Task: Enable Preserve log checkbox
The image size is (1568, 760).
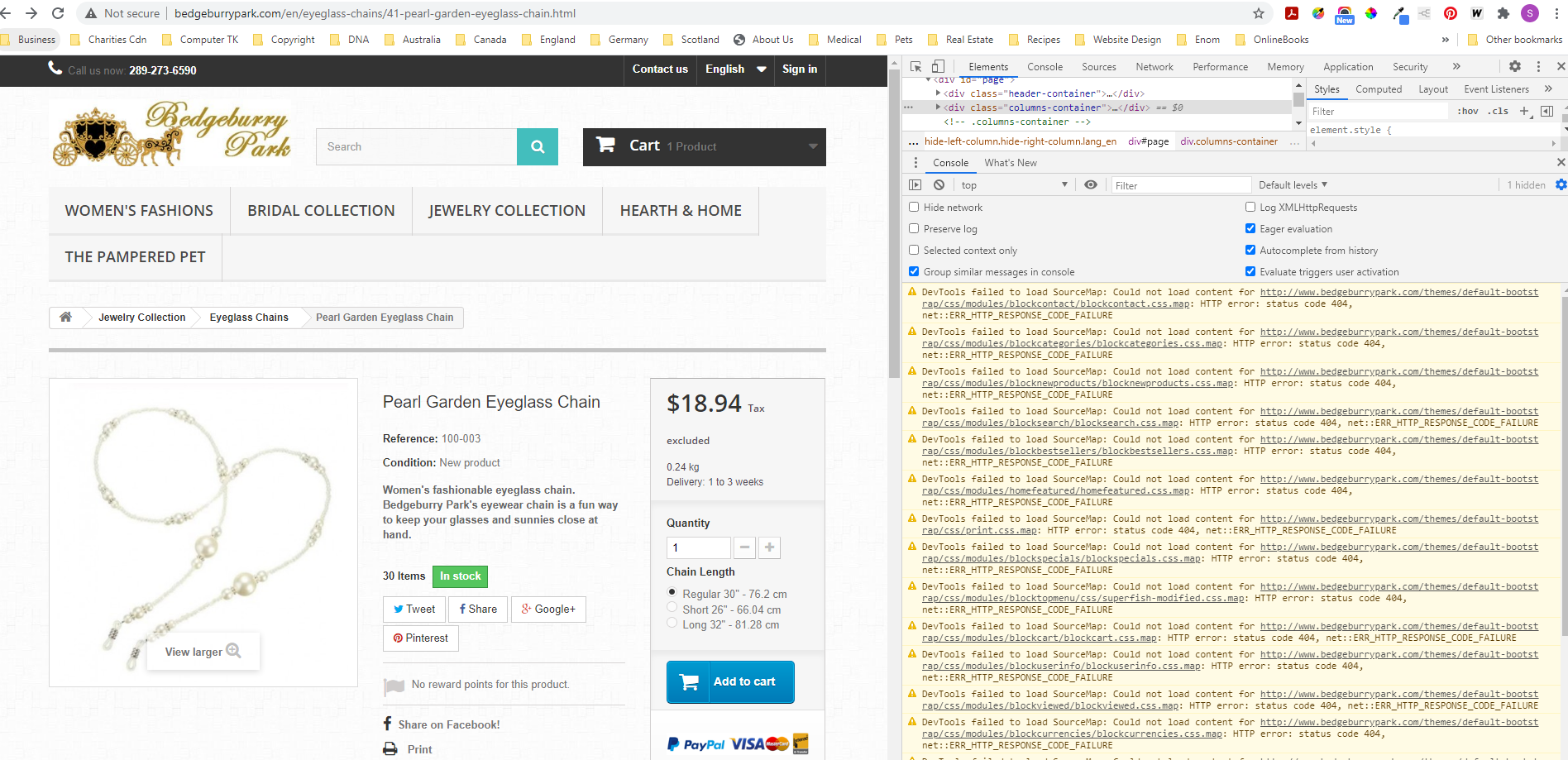Action: point(914,228)
